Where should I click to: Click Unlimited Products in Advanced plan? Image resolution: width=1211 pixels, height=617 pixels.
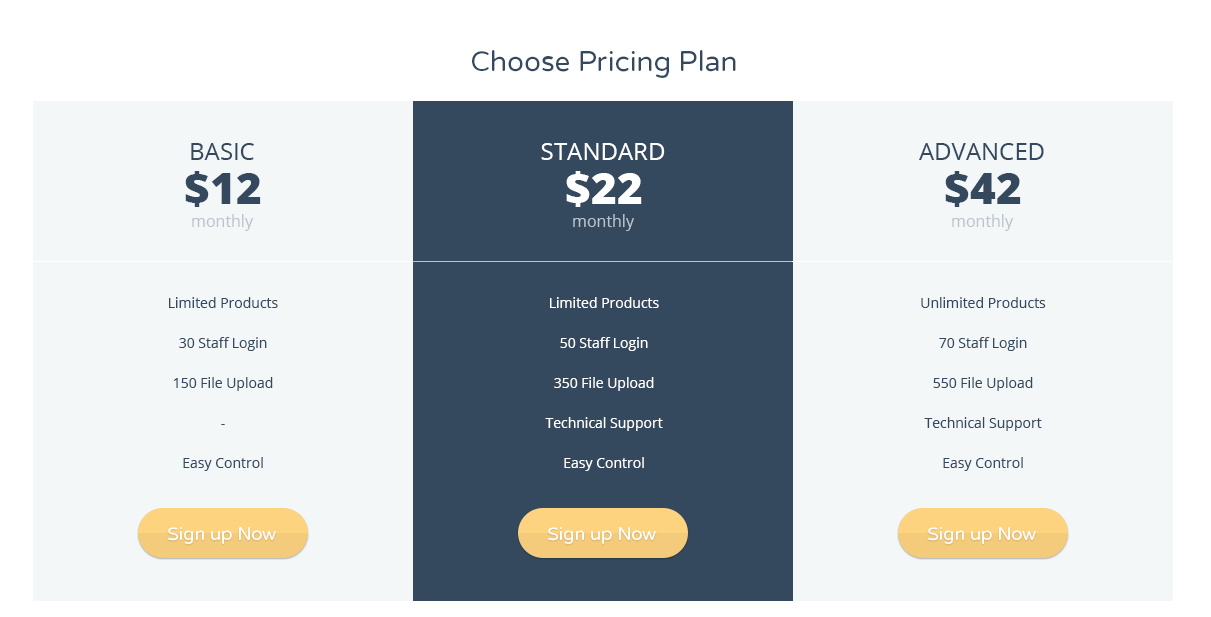click(x=983, y=303)
